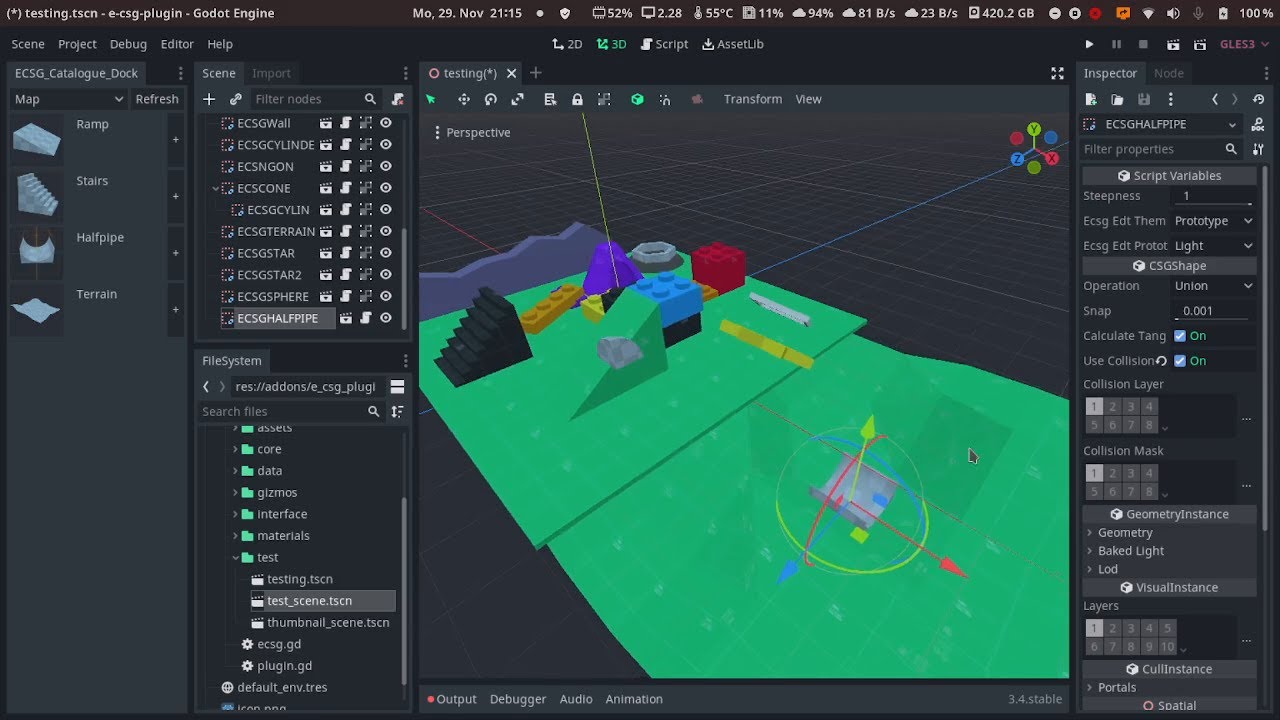
Task: Open the Perspective viewport menu
Action: coord(472,132)
